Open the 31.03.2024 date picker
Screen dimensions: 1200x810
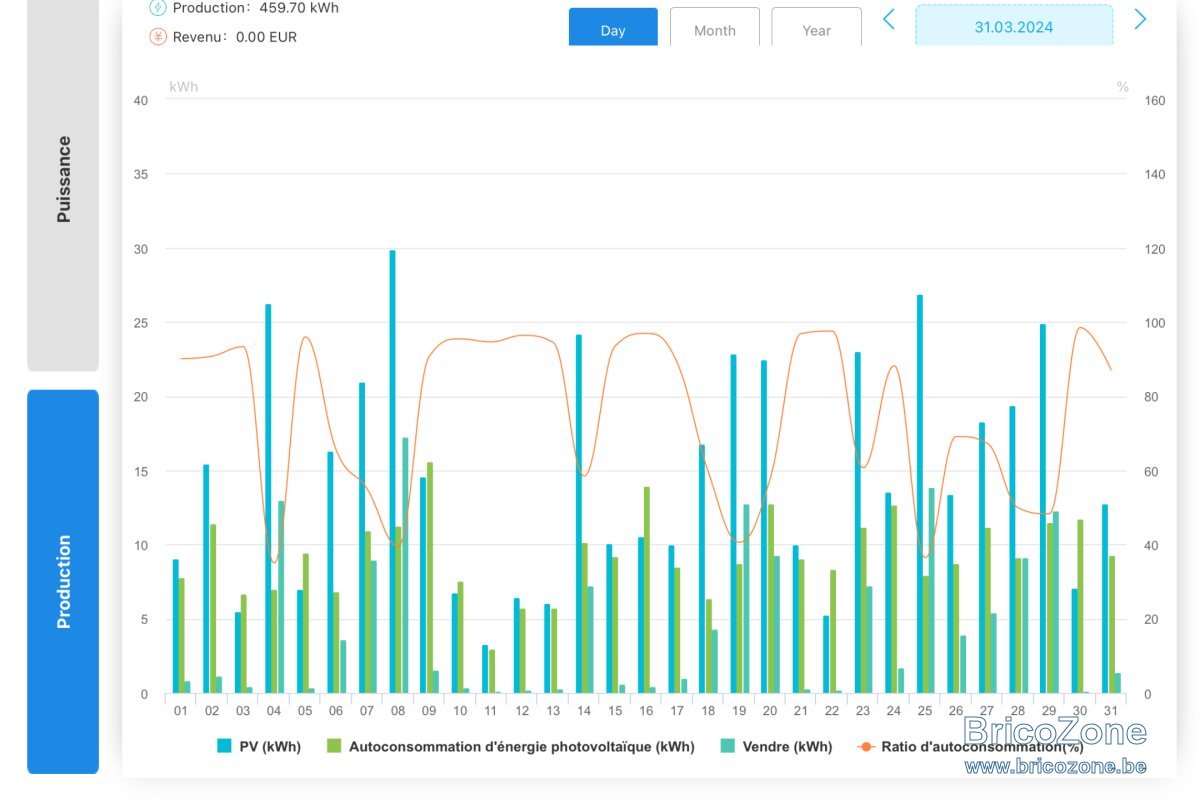[1014, 26]
